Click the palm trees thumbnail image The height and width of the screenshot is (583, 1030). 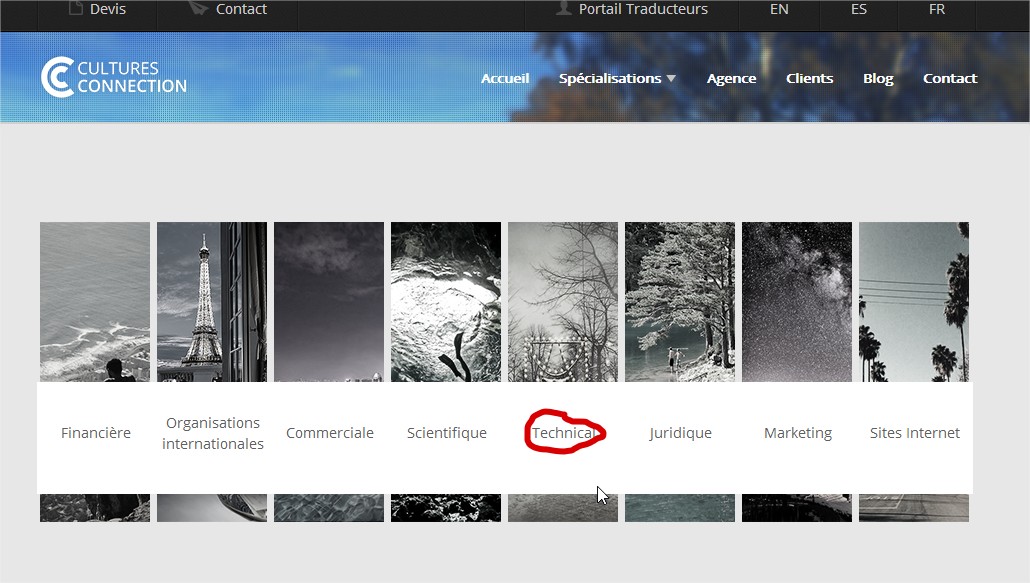913,300
